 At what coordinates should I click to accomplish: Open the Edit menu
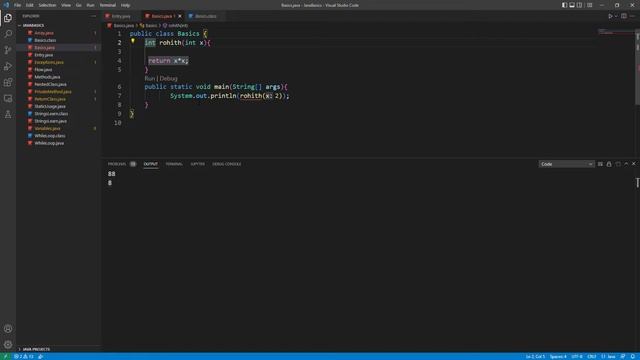pos(29,5)
